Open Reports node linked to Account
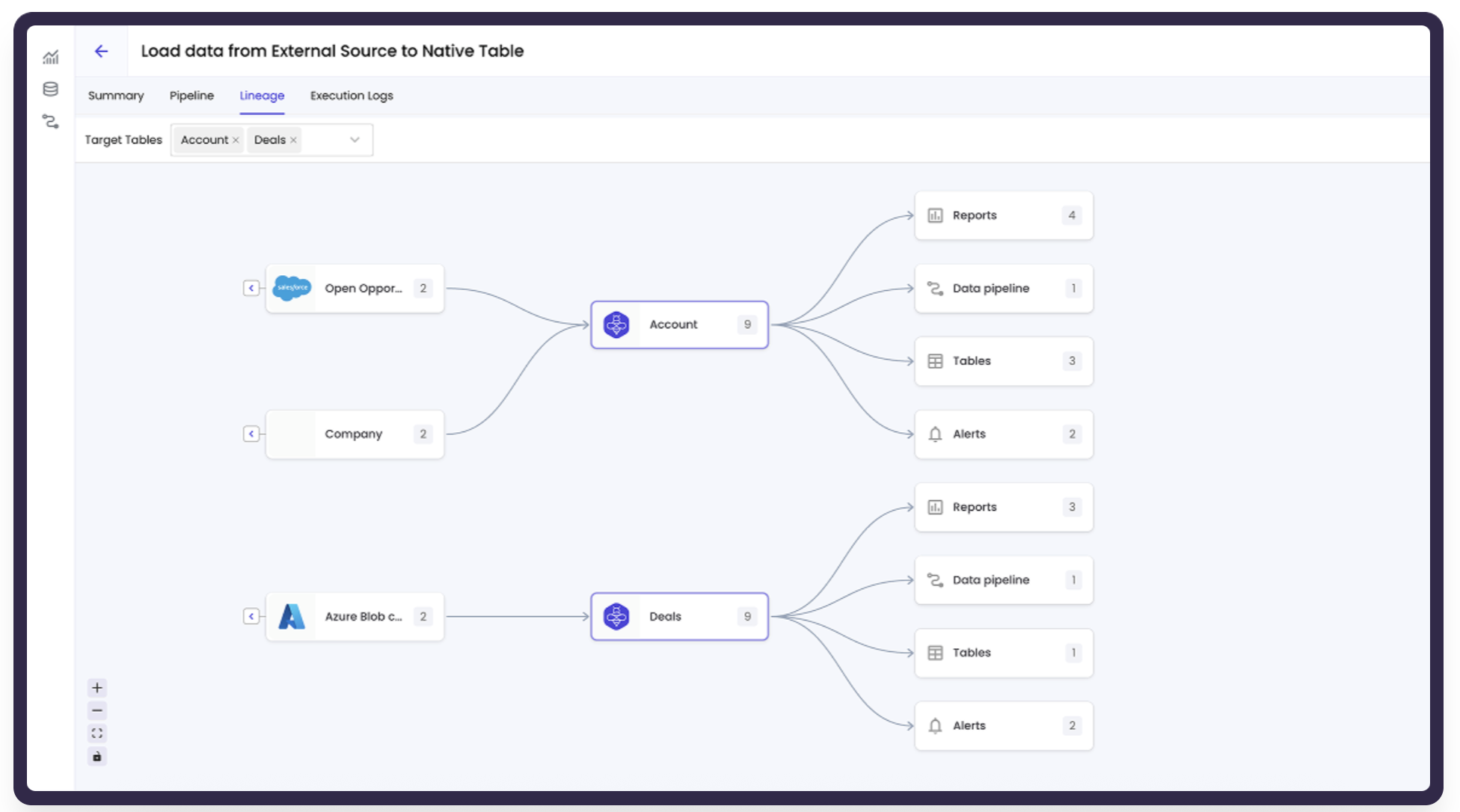 click(1003, 215)
